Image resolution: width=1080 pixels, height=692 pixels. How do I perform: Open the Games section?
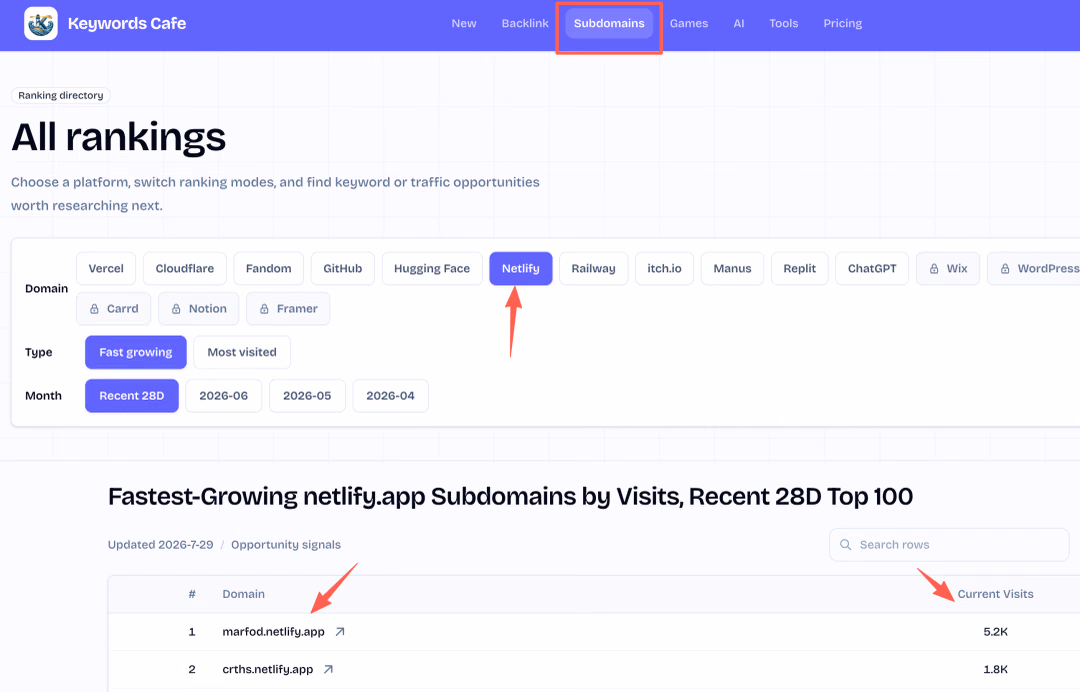point(689,23)
